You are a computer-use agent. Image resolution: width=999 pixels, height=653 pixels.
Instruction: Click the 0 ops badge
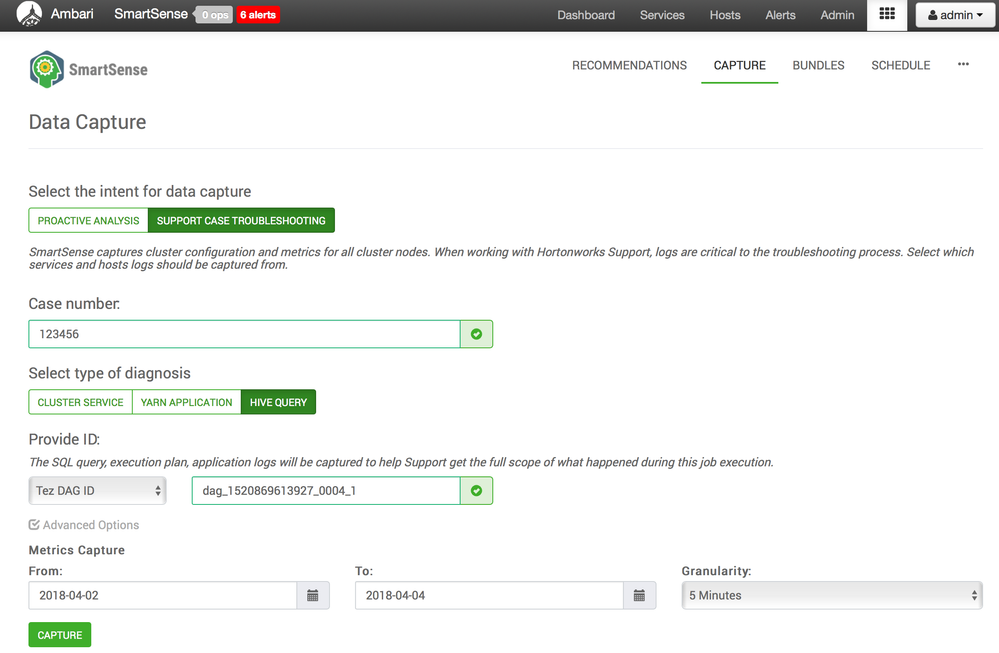(x=215, y=15)
